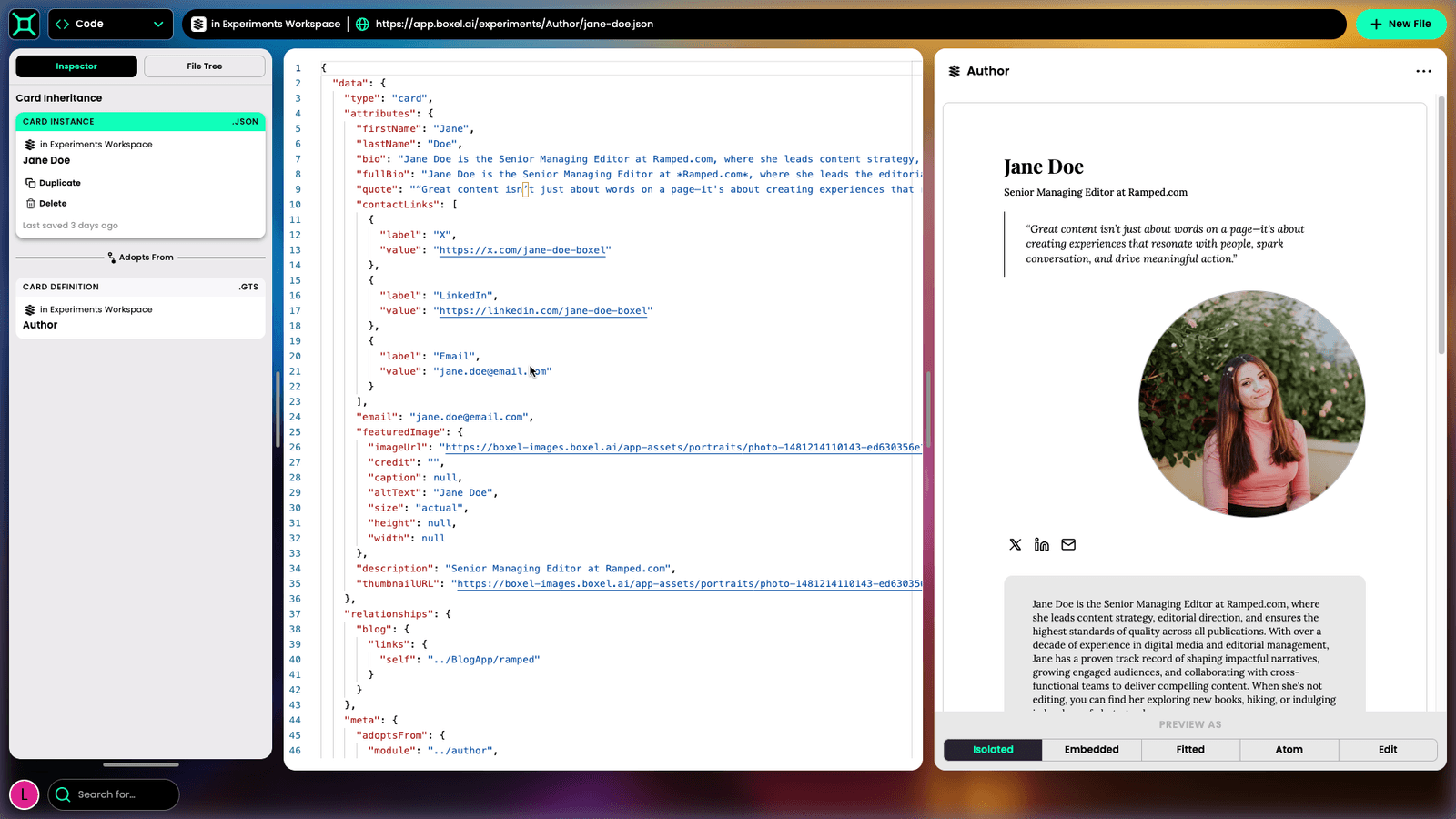1456x819 pixels.
Task: Open the Code submode dropdown
Action: click(110, 24)
